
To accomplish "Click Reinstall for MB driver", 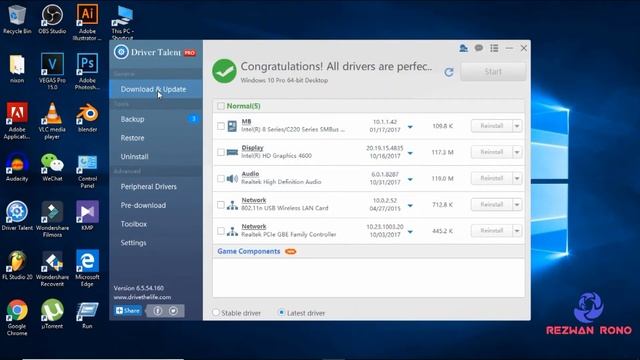I will pyautogui.click(x=491, y=126).
